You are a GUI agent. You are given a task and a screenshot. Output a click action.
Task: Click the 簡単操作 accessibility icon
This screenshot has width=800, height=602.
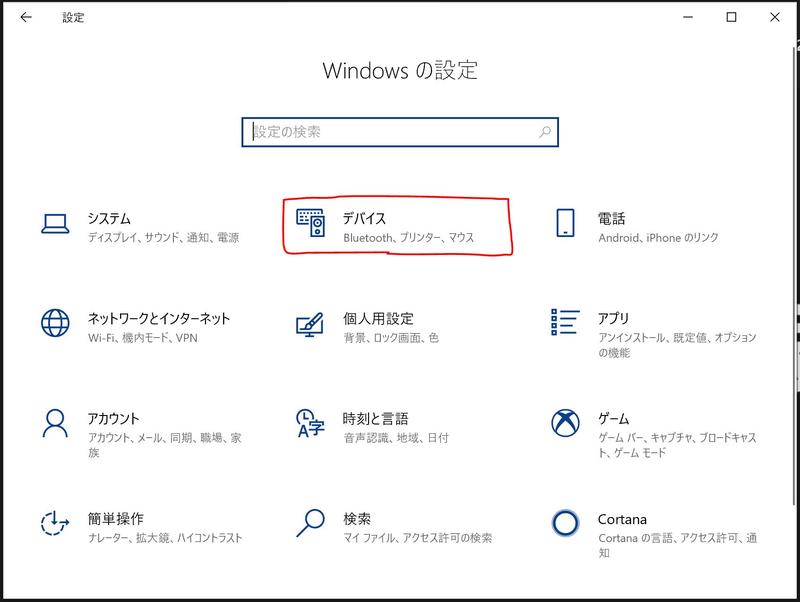(55, 523)
